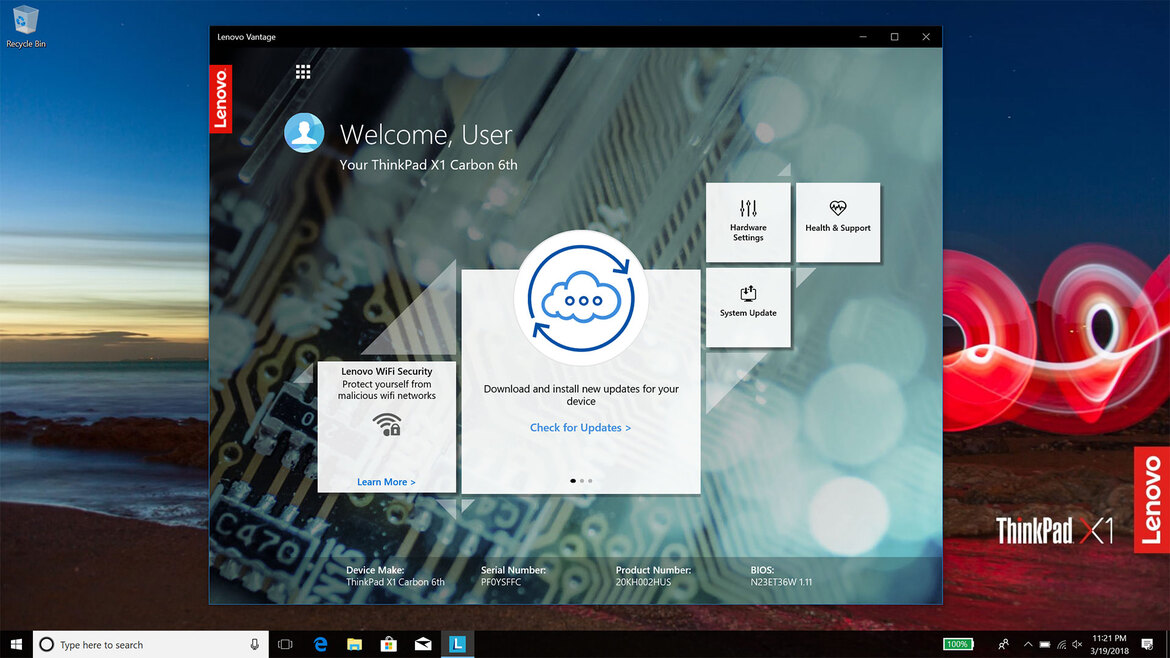Open the People icon in the system tray

point(1004,644)
